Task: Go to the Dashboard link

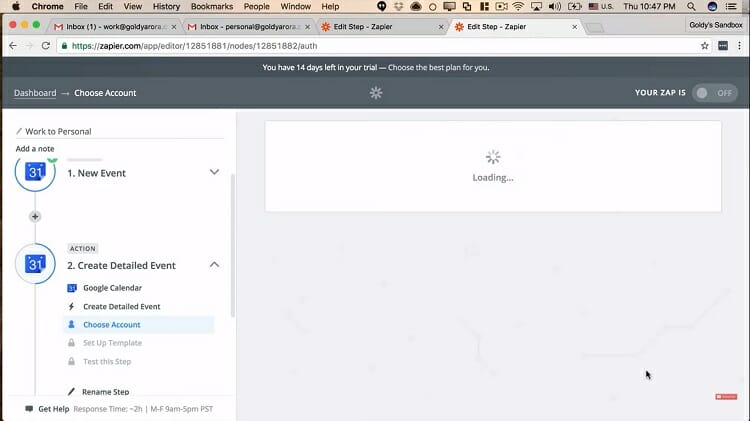Action: pos(35,93)
